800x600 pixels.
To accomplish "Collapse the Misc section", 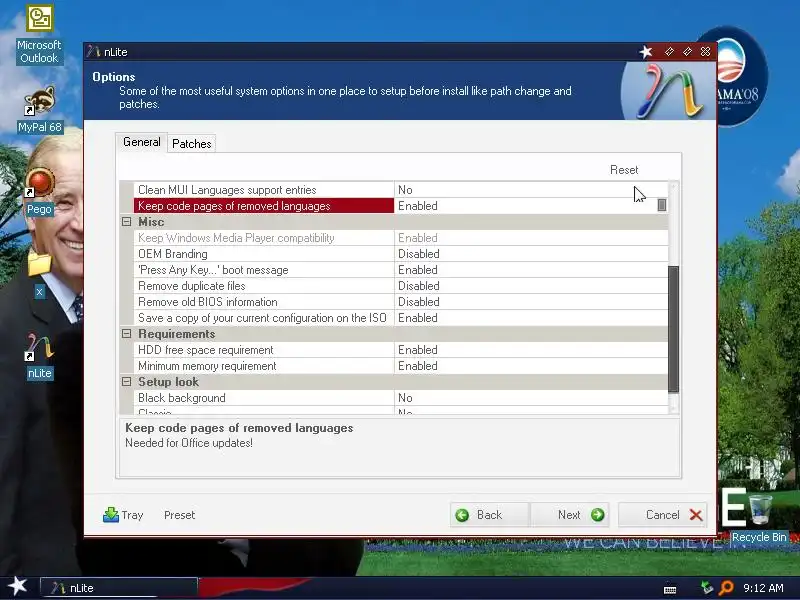I will (x=127, y=222).
